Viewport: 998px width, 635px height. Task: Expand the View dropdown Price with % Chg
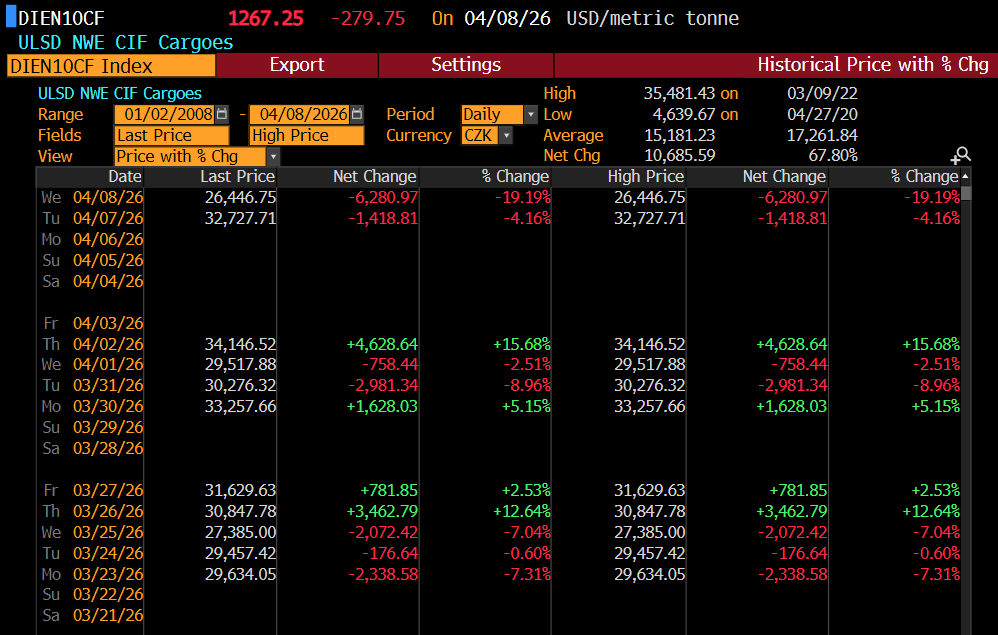coord(273,156)
